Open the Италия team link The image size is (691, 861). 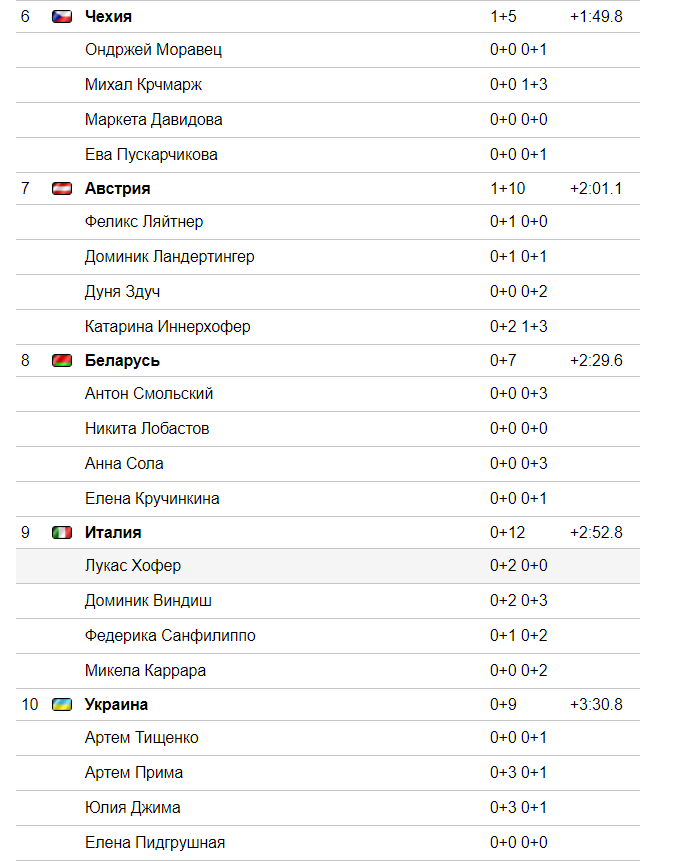tap(113, 532)
